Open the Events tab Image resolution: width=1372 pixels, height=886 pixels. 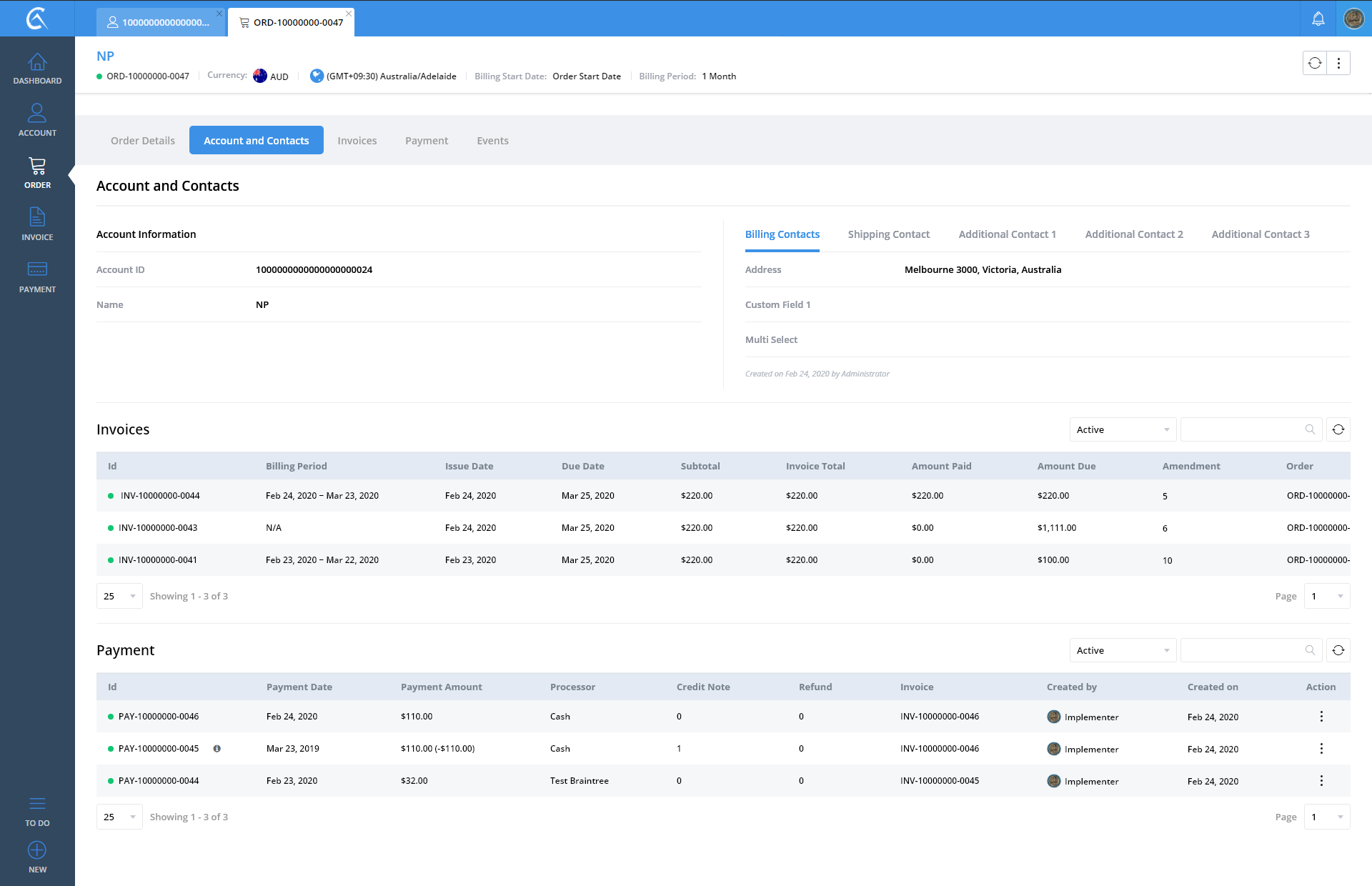pos(492,141)
